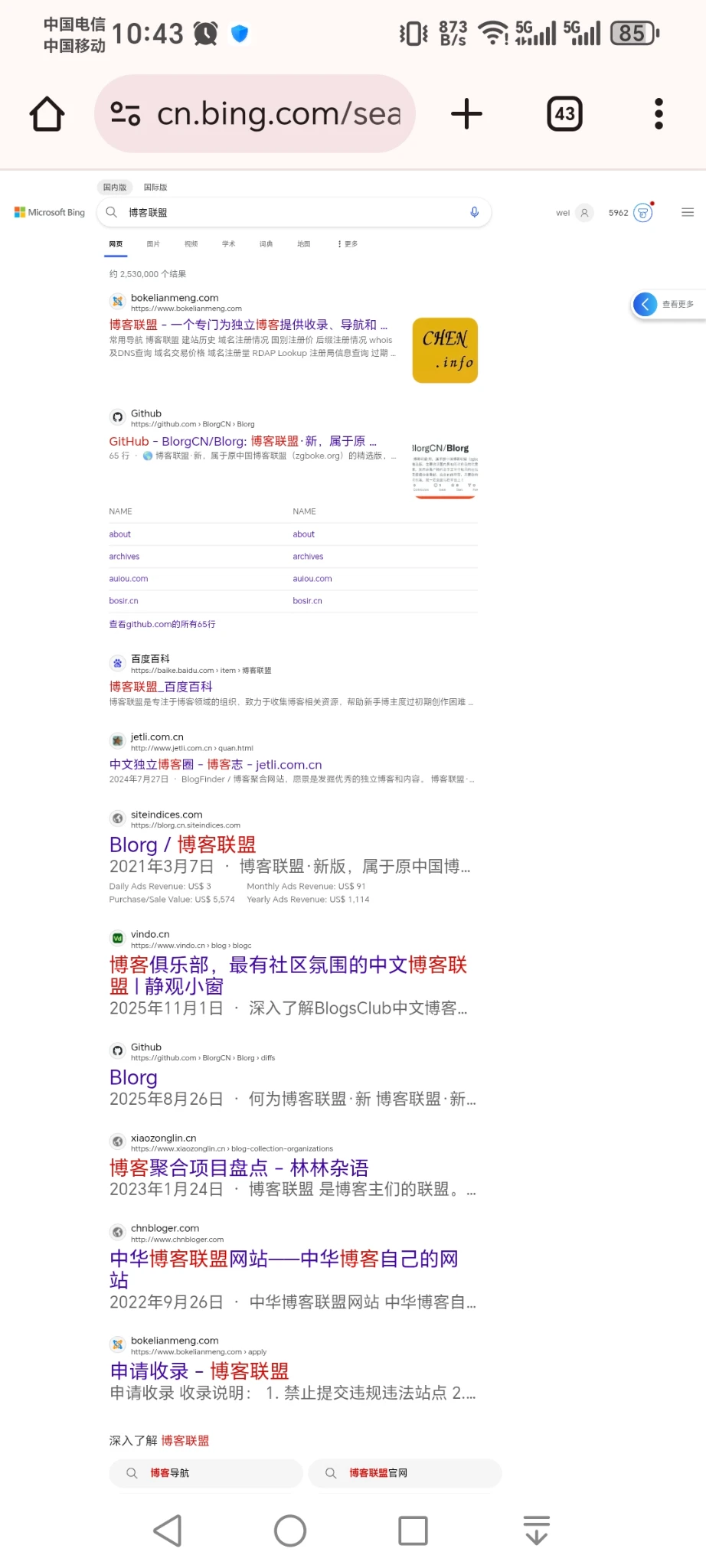Screen dimensions: 706x1568
Task: Click related search 博客联盟官网
Action: click(x=404, y=1473)
